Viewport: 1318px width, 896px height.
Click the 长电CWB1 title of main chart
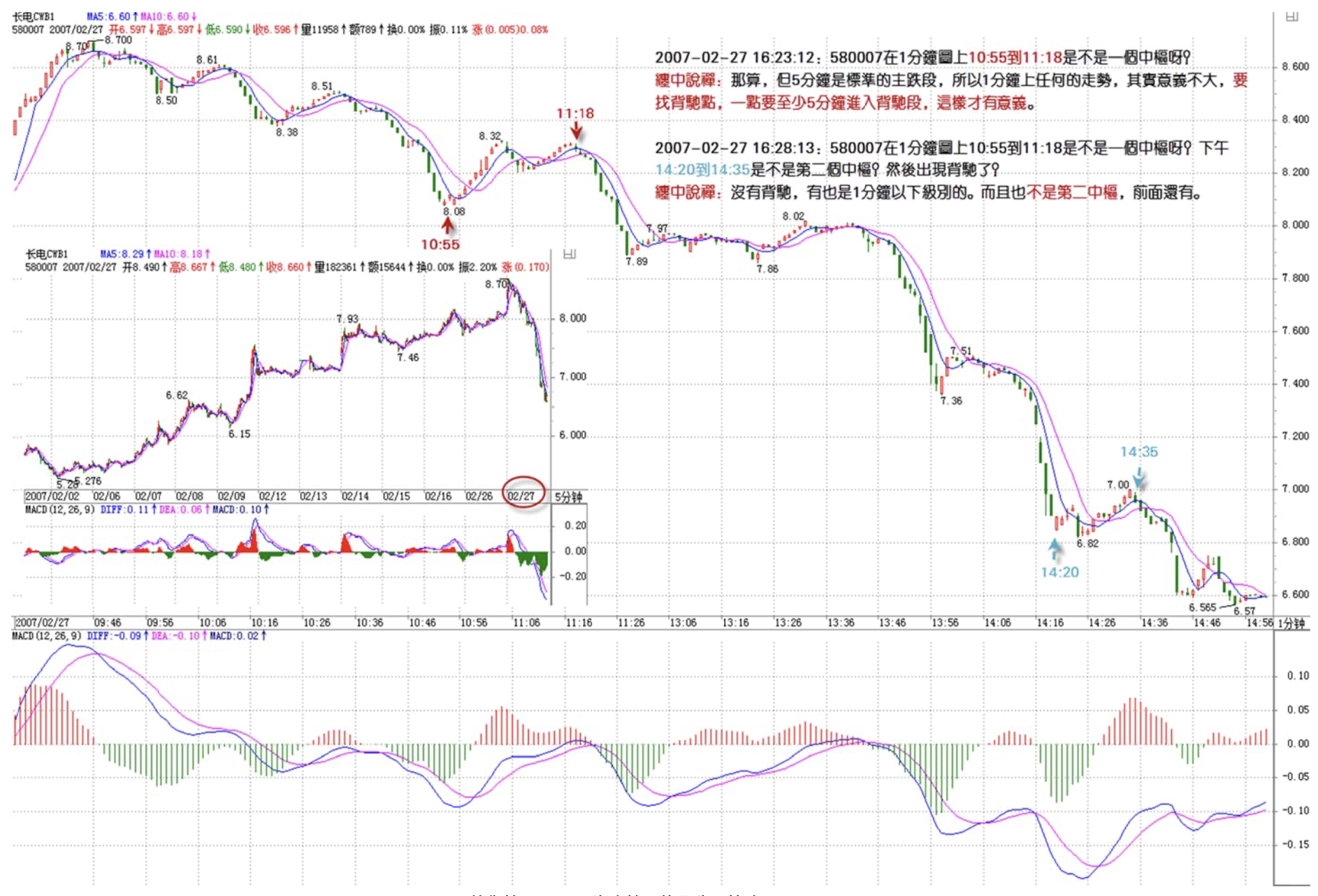point(34,16)
